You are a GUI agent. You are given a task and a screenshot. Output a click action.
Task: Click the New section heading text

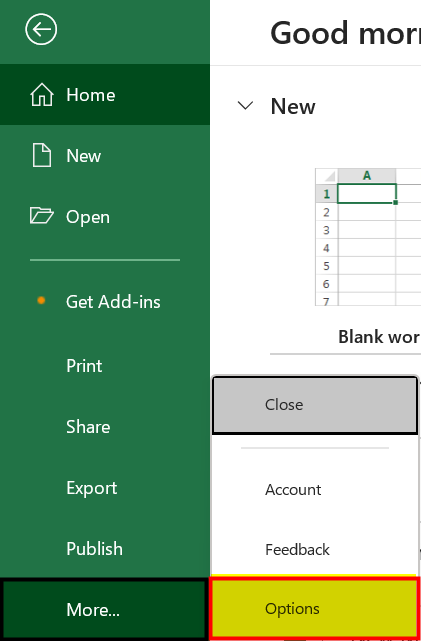293,106
